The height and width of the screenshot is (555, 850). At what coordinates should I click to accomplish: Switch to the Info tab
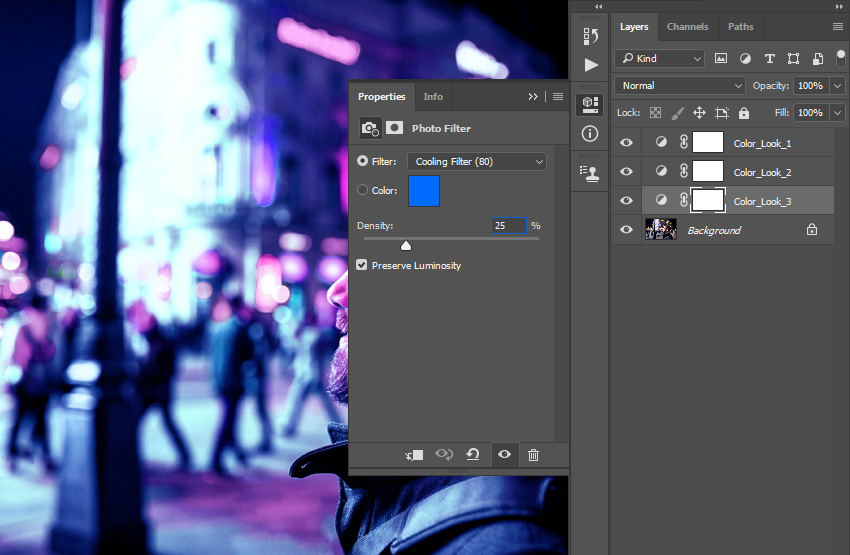click(433, 97)
